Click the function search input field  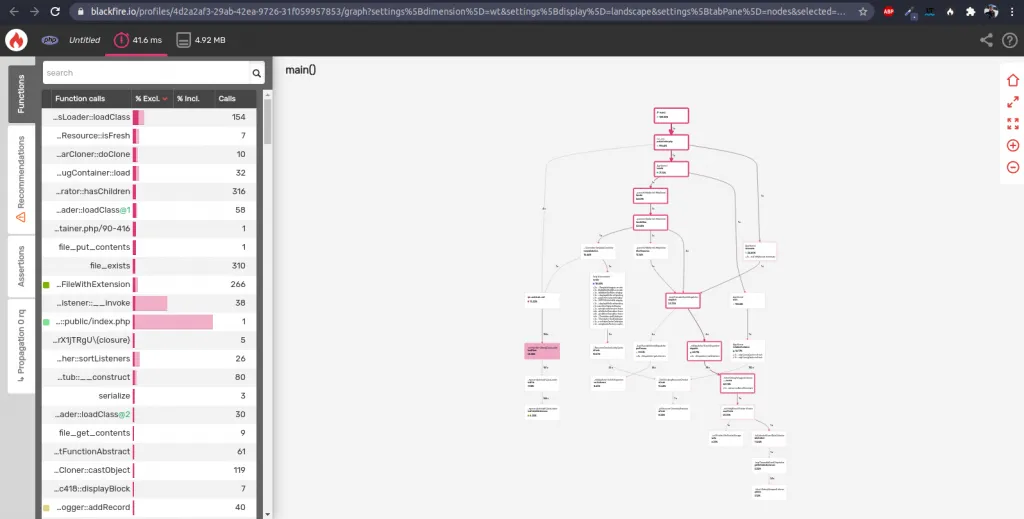pos(145,73)
